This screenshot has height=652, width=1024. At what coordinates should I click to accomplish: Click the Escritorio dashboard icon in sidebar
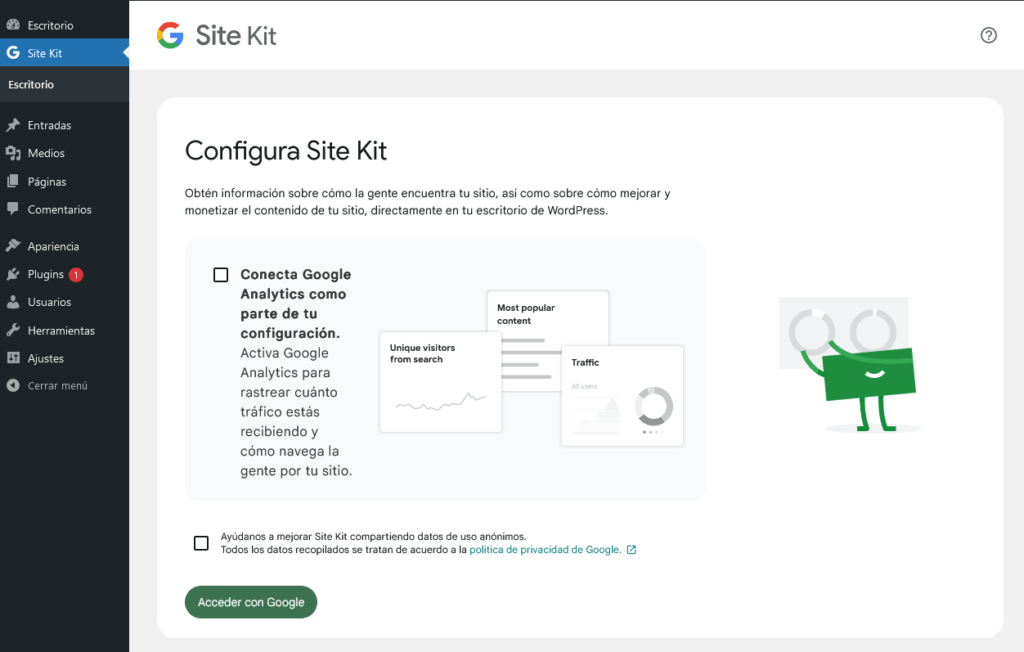[x=13, y=25]
